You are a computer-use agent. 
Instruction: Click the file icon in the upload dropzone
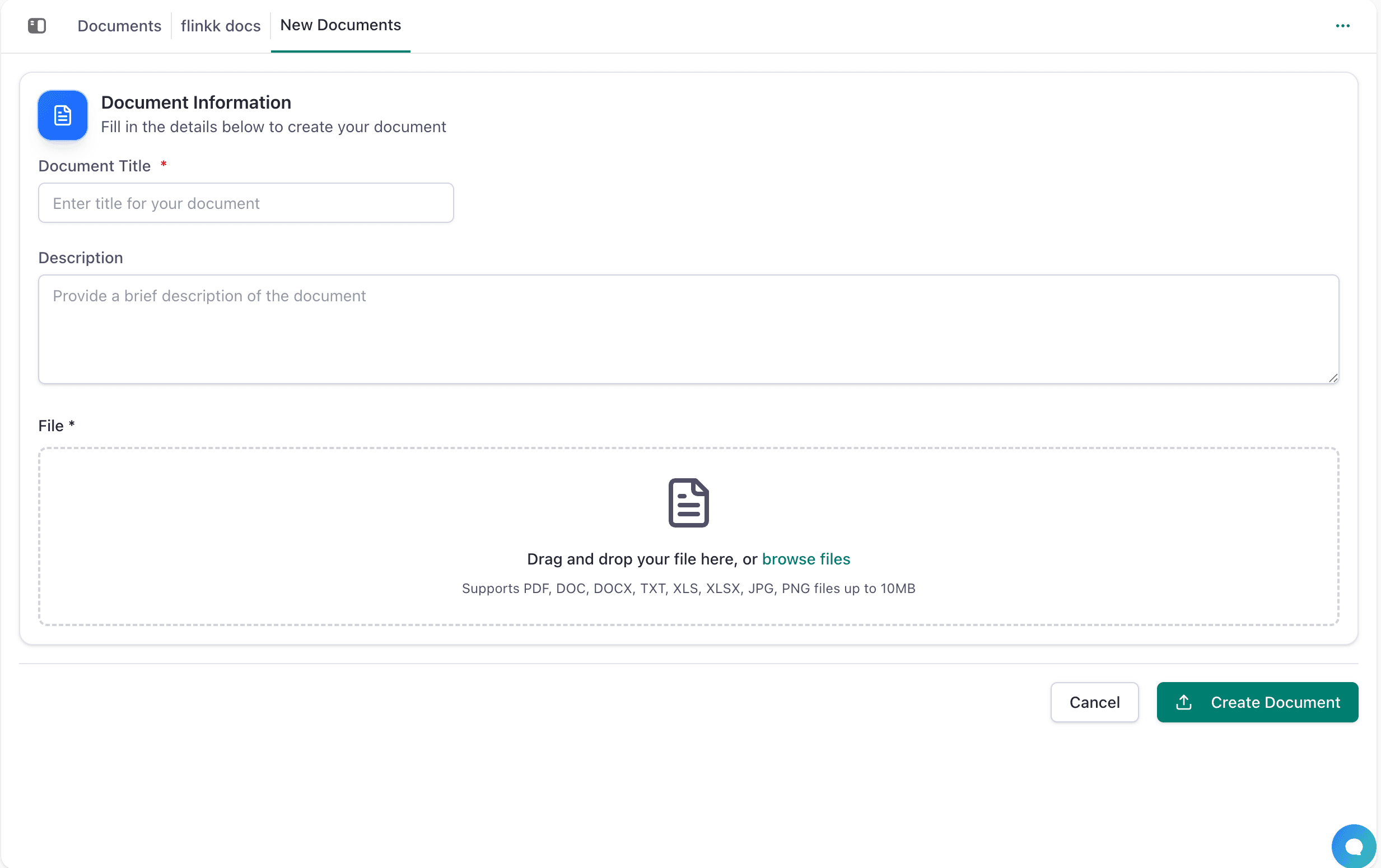pos(688,502)
